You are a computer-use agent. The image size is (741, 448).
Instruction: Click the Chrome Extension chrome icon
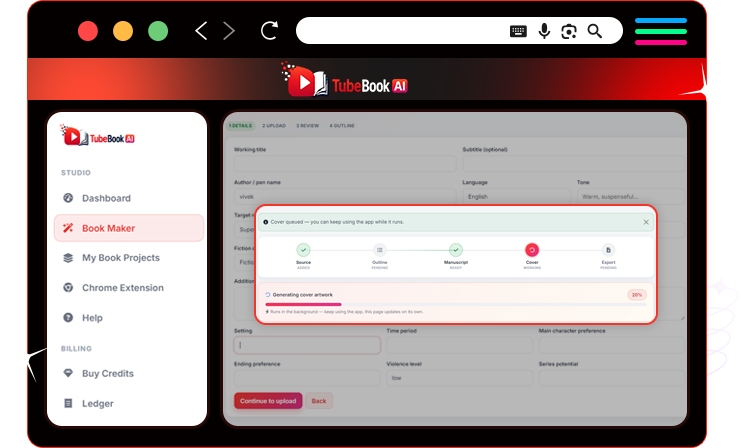coord(68,288)
